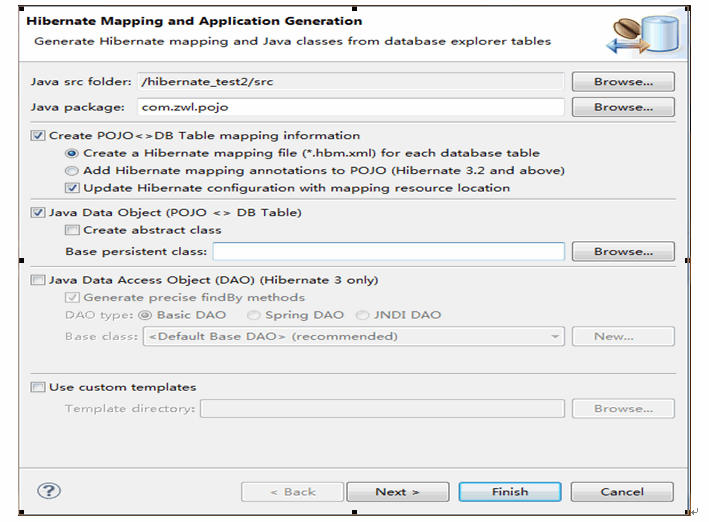The width and height of the screenshot is (709, 522).
Task: Uncheck Java Data Object (POJO <> DB Table)
Action: click(38, 213)
